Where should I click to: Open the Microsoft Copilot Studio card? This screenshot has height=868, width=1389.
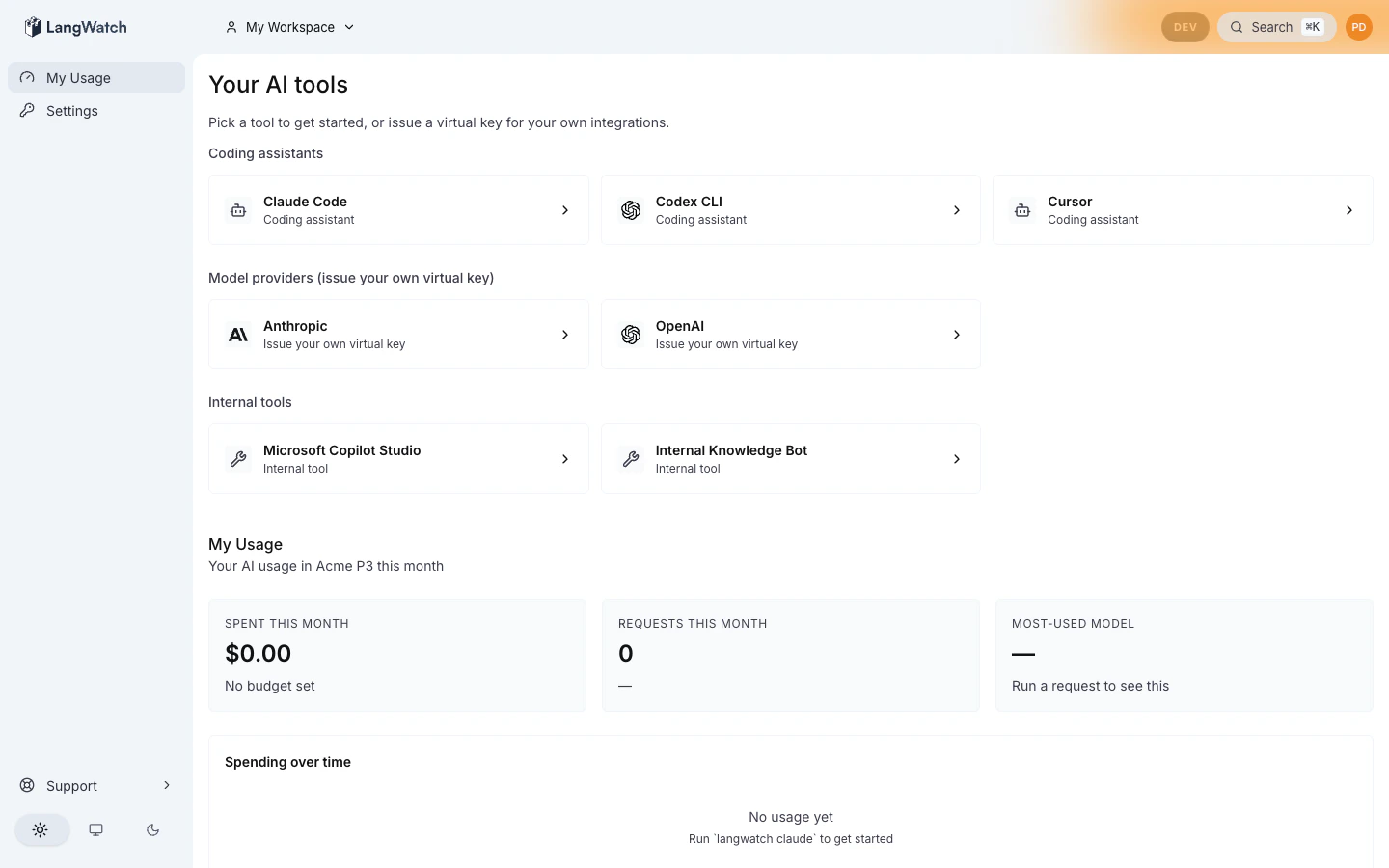point(398,459)
